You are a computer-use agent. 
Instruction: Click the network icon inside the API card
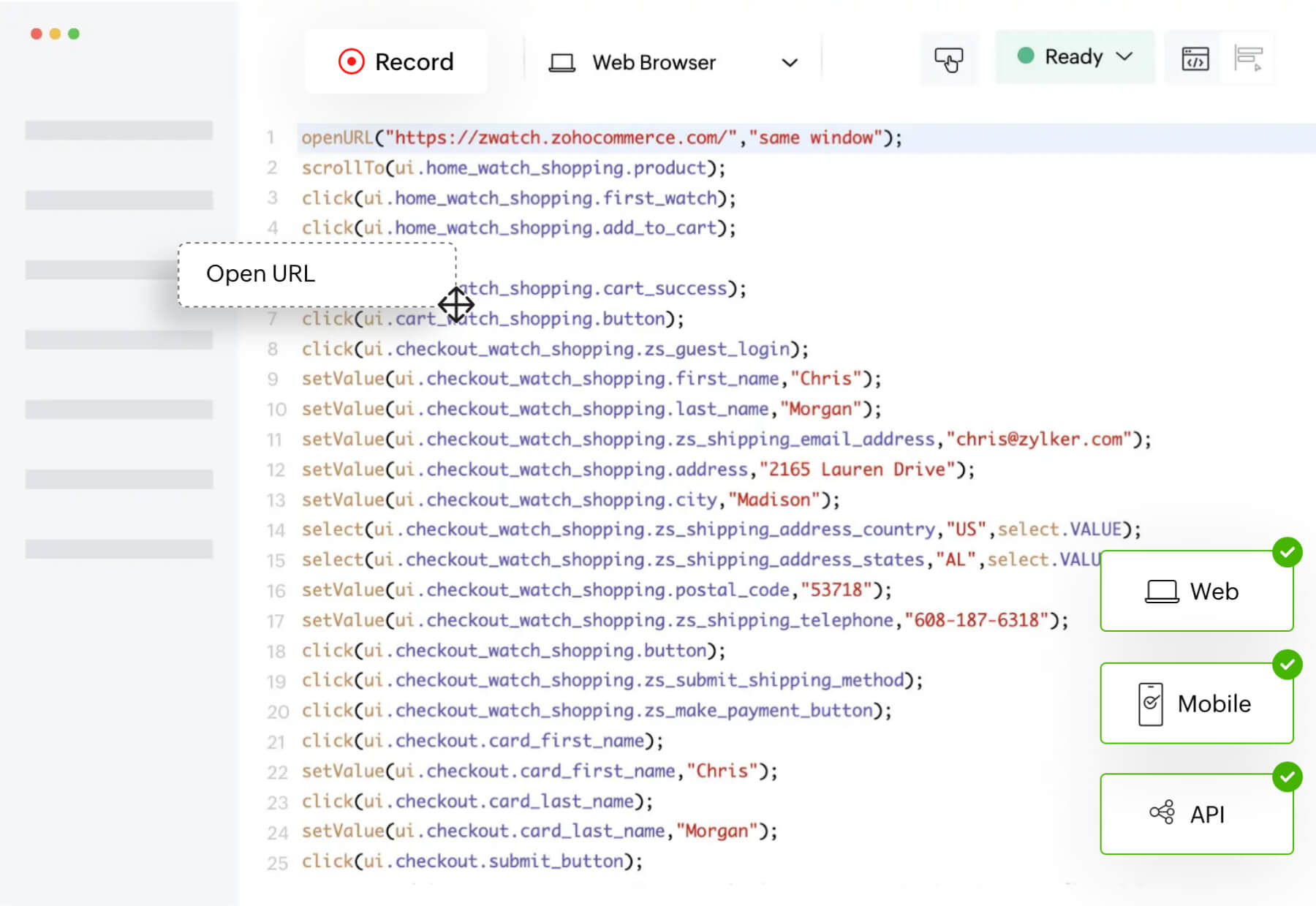1163,813
